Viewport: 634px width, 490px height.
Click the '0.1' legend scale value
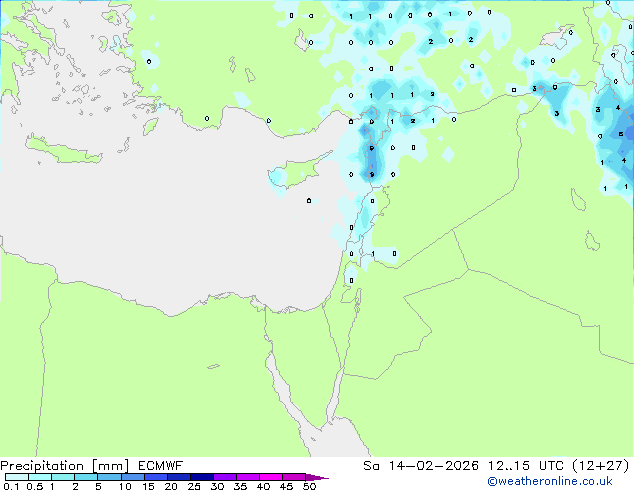[11, 486]
